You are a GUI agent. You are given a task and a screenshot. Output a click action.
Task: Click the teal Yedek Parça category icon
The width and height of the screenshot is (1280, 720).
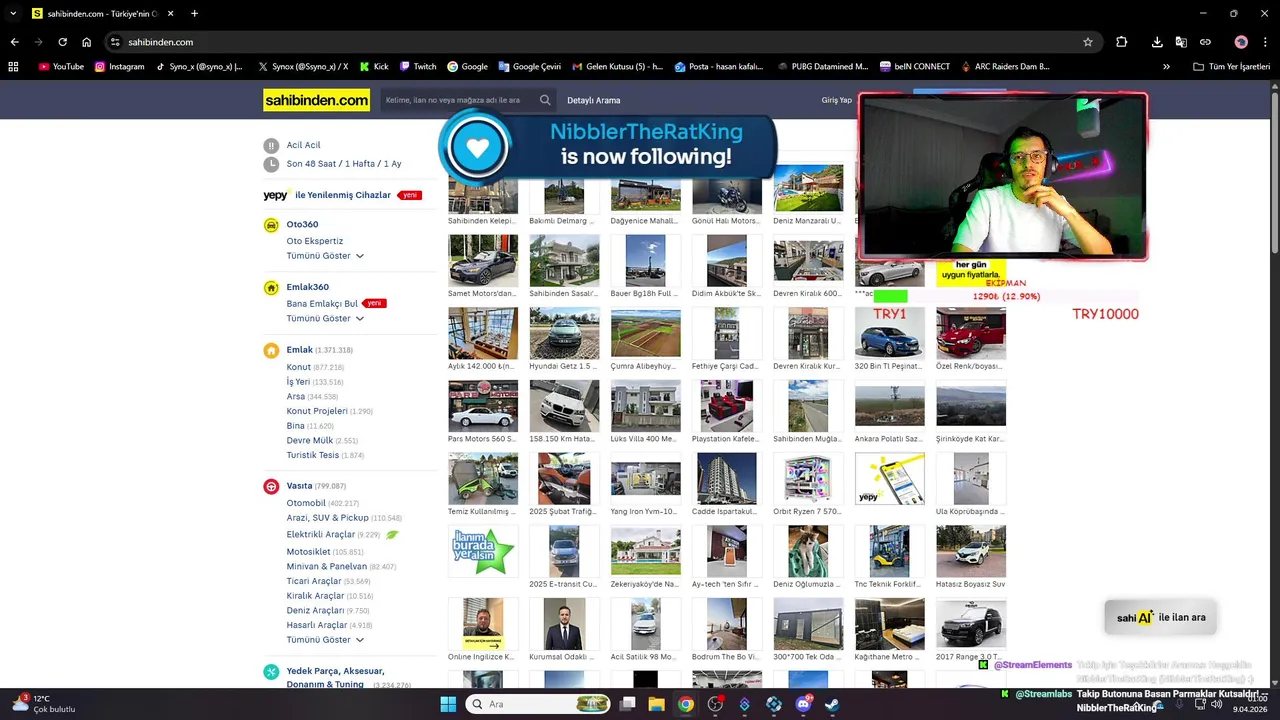(271, 672)
